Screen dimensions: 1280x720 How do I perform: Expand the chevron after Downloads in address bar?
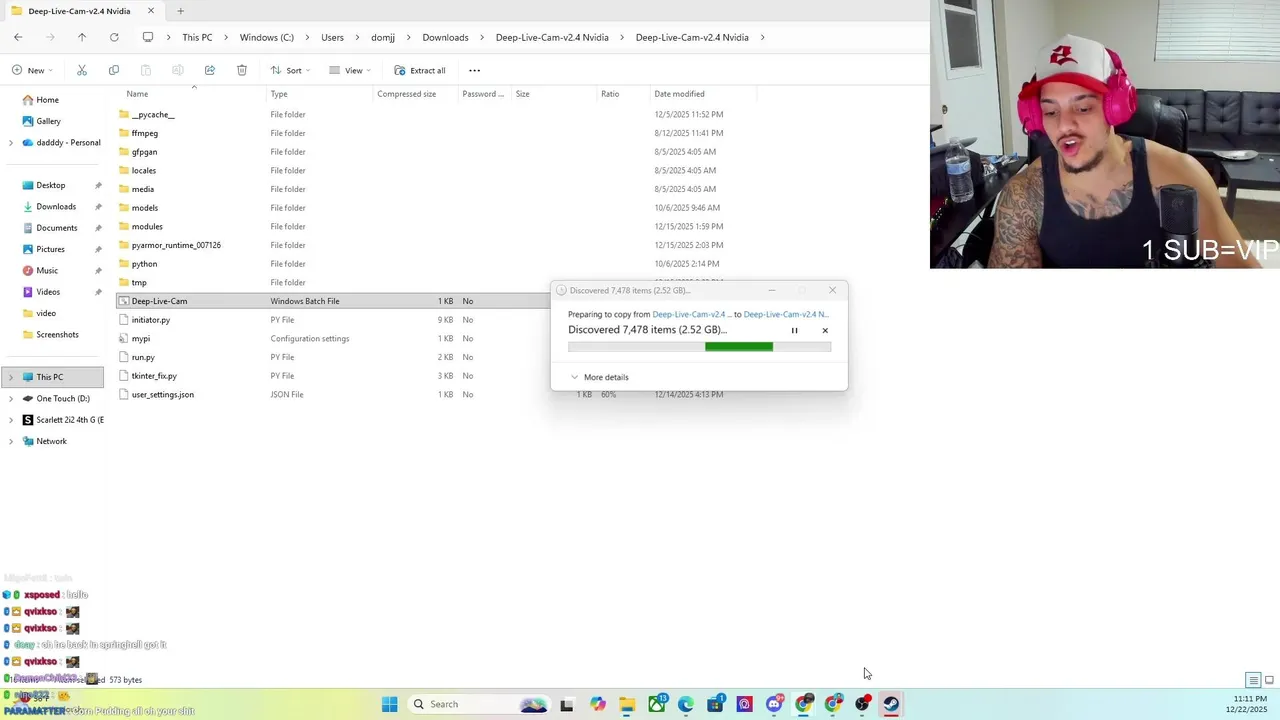coord(482,37)
